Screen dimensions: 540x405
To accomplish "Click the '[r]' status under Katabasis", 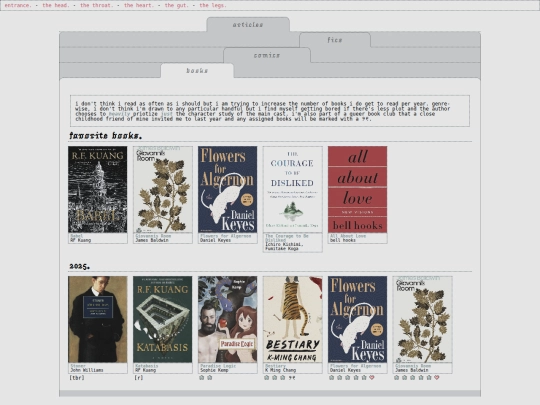I will tap(139, 377).
